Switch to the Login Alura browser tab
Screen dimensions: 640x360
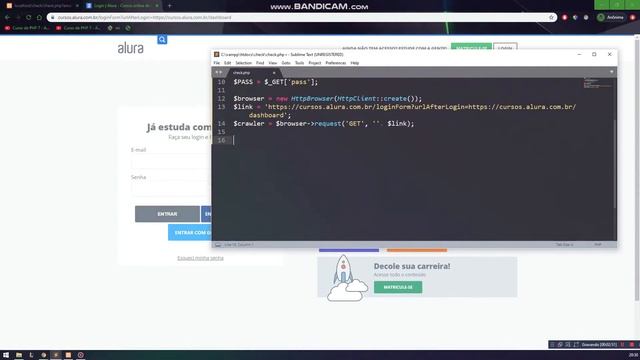[122, 6]
